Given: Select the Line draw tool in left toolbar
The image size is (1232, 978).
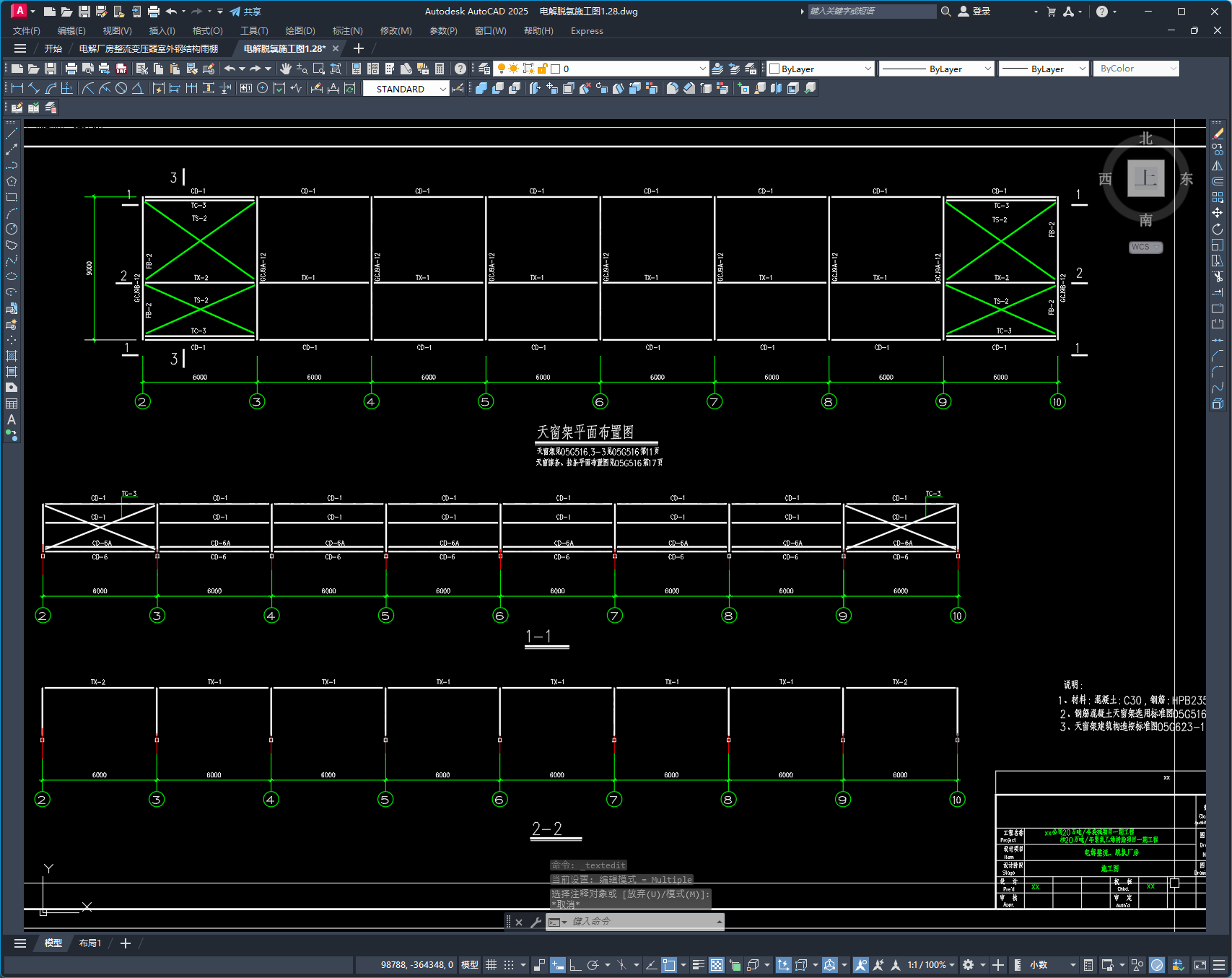Looking at the screenshot, I should tap(12, 134).
